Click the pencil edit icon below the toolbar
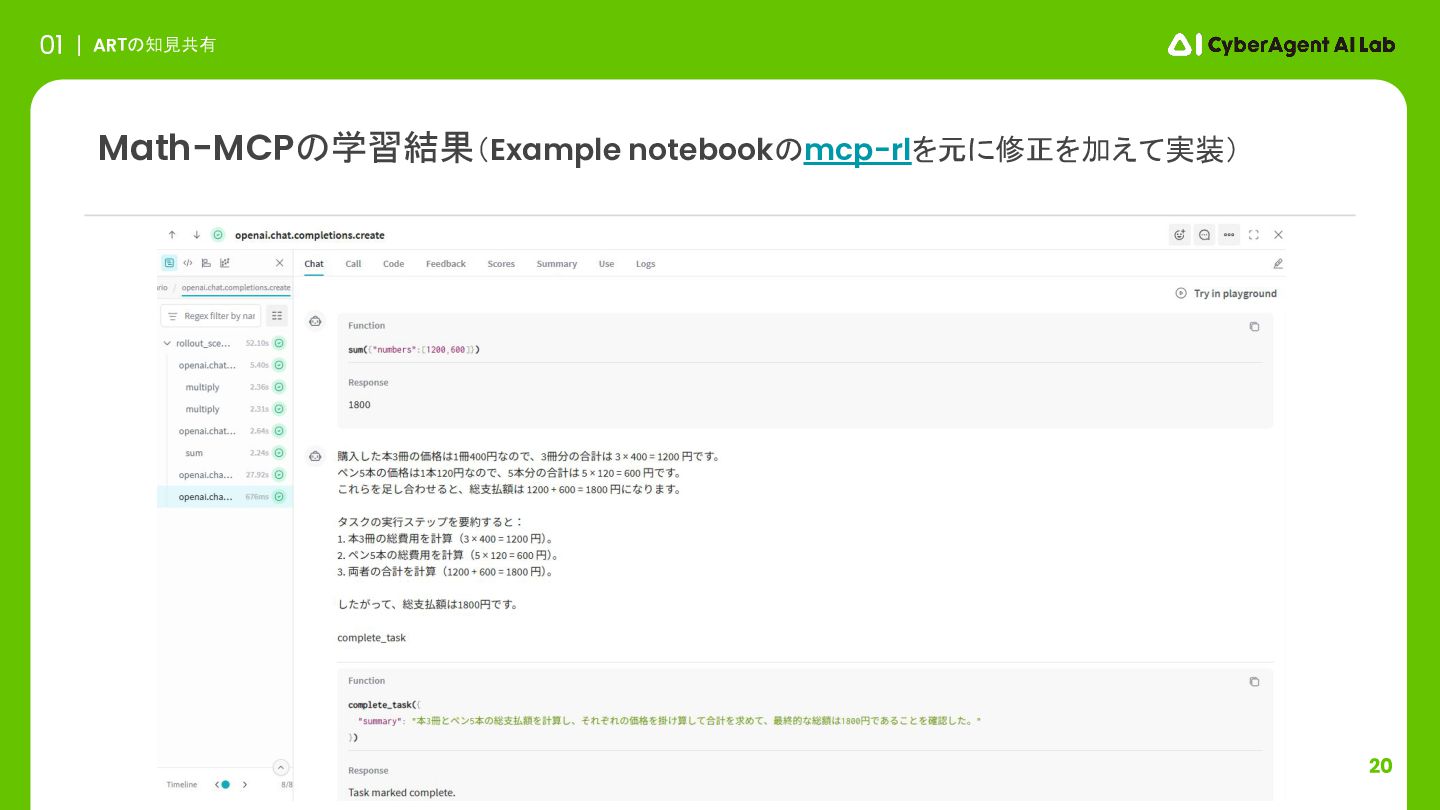 1277,264
